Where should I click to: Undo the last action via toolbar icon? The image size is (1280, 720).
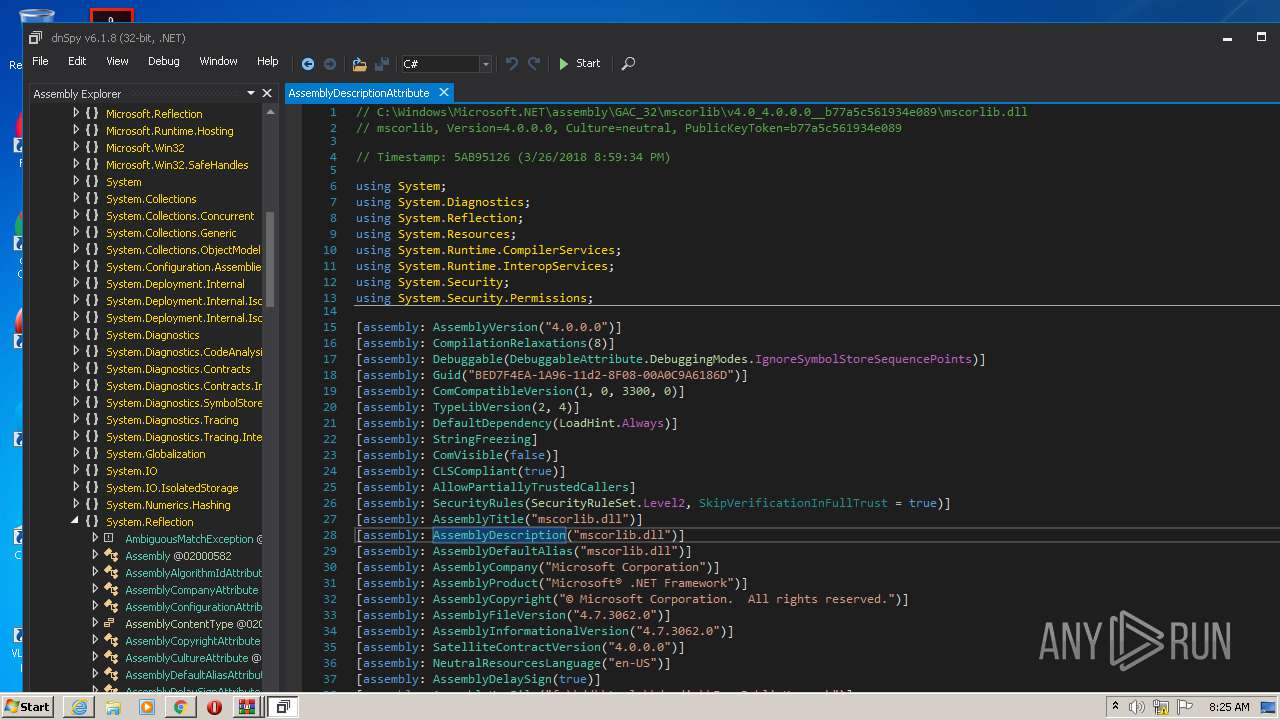point(512,63)
